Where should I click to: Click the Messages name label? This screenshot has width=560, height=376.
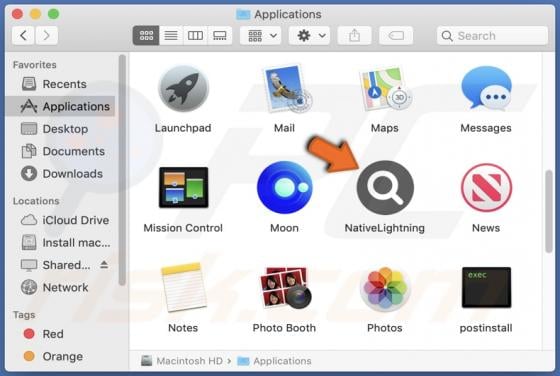click(486, 128)
